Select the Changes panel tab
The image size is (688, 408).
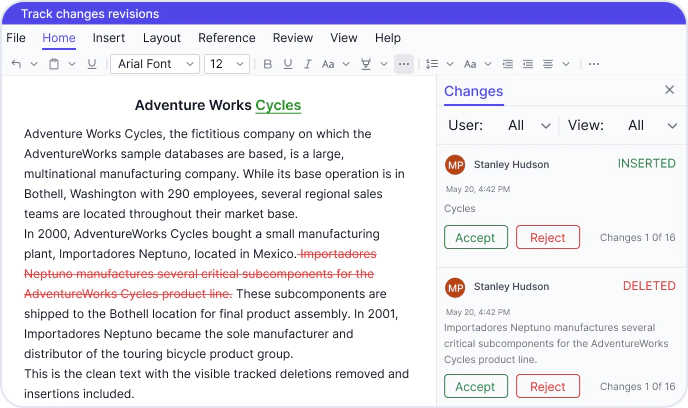point(473,91)
